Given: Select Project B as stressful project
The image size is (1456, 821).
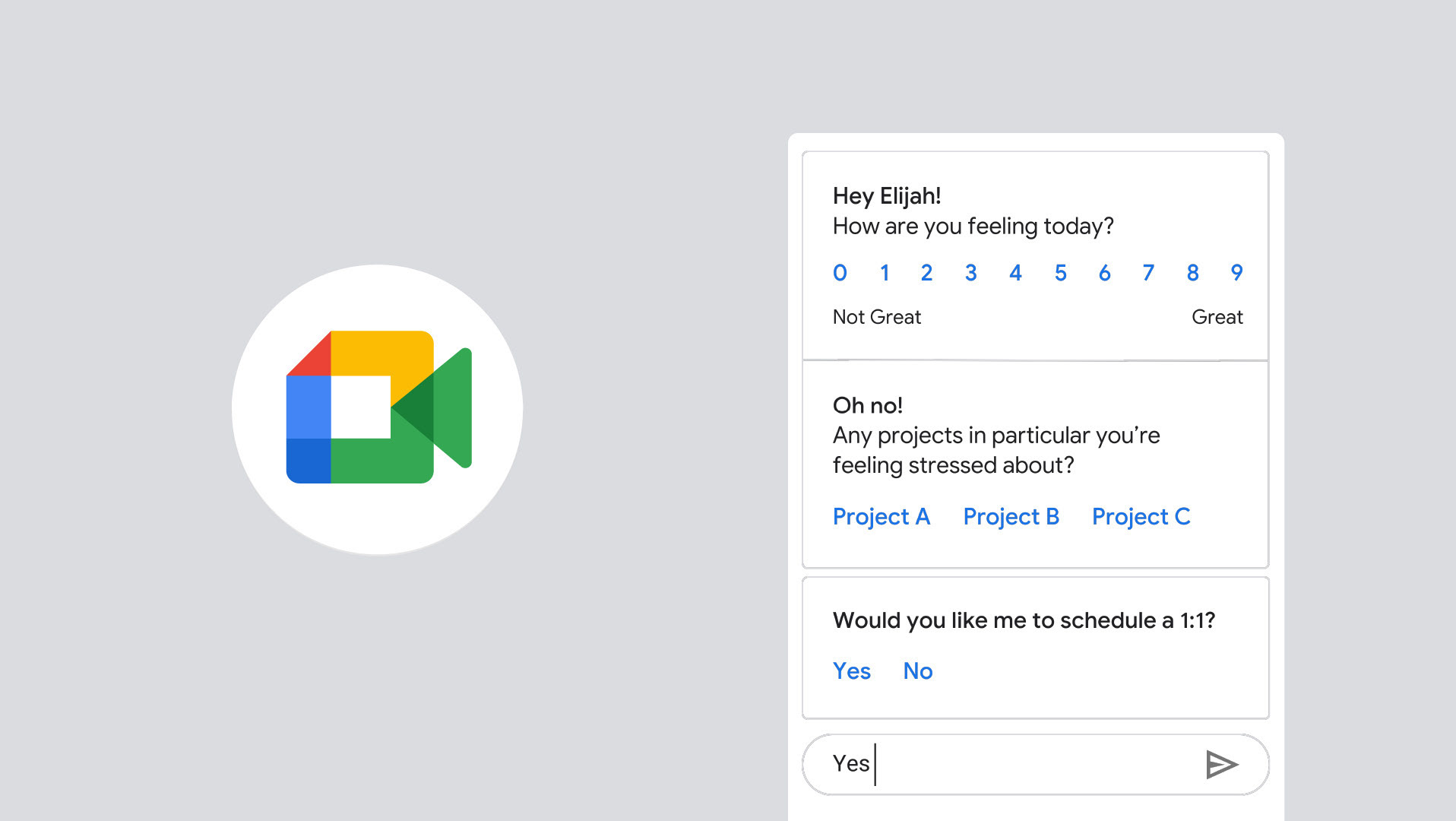Looking at the screenshot, I should coord(1011,517).
